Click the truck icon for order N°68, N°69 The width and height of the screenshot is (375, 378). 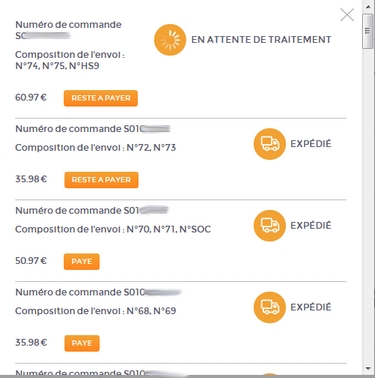[x=270, y=307]
